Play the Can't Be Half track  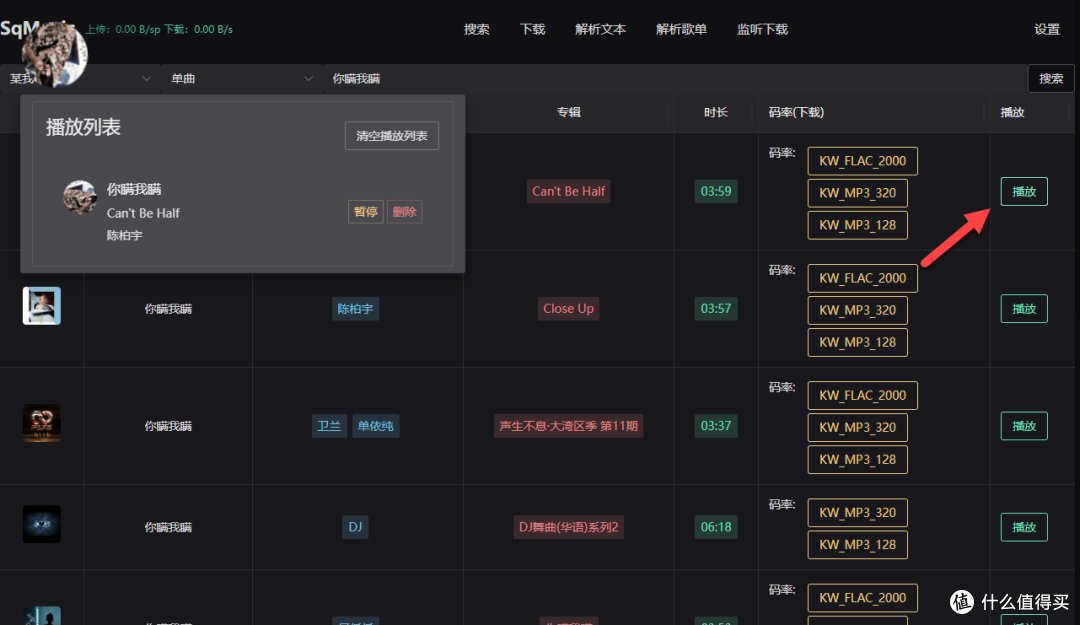1024,191
